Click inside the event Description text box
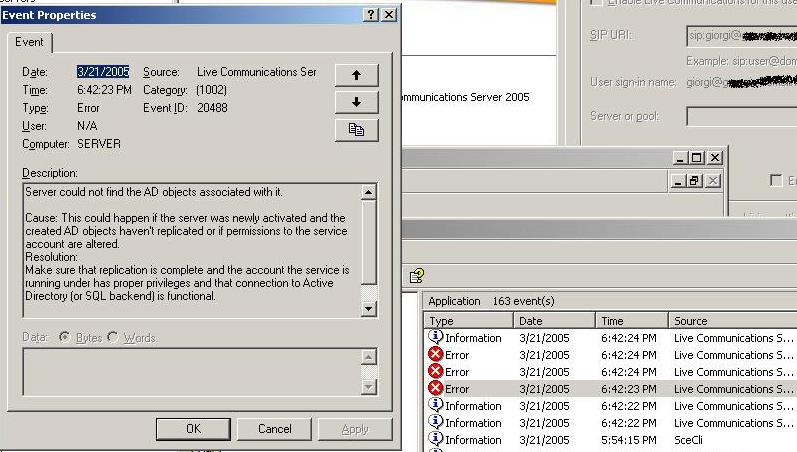This screenshot has width=797, height=452. [x=192, y=250]
